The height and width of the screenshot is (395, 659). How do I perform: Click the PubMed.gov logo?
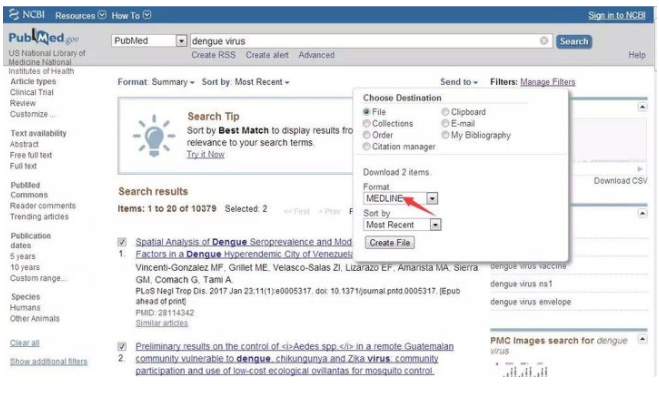43,38
